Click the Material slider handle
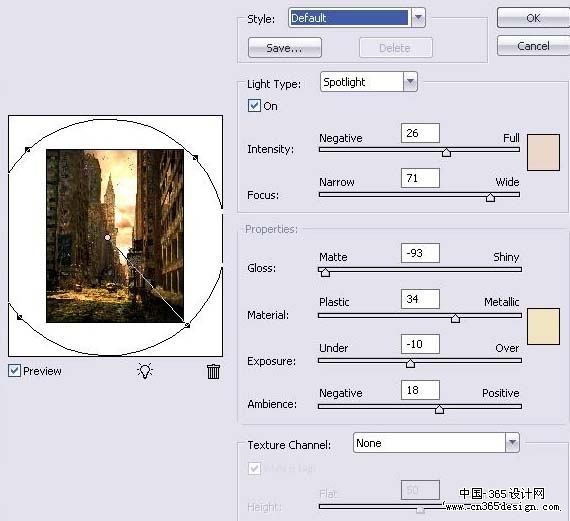 click(455, 318)
